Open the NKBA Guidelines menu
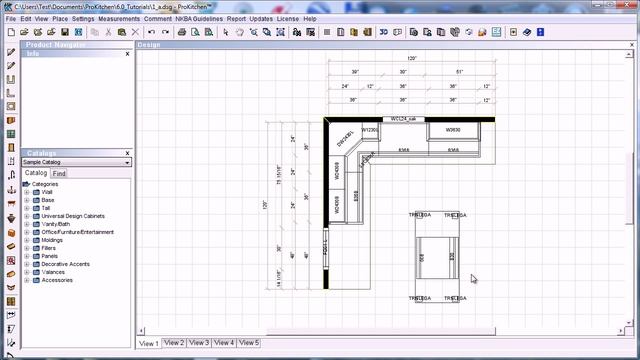The height and width of the screenshot is (360, 640). click(199, 19)
